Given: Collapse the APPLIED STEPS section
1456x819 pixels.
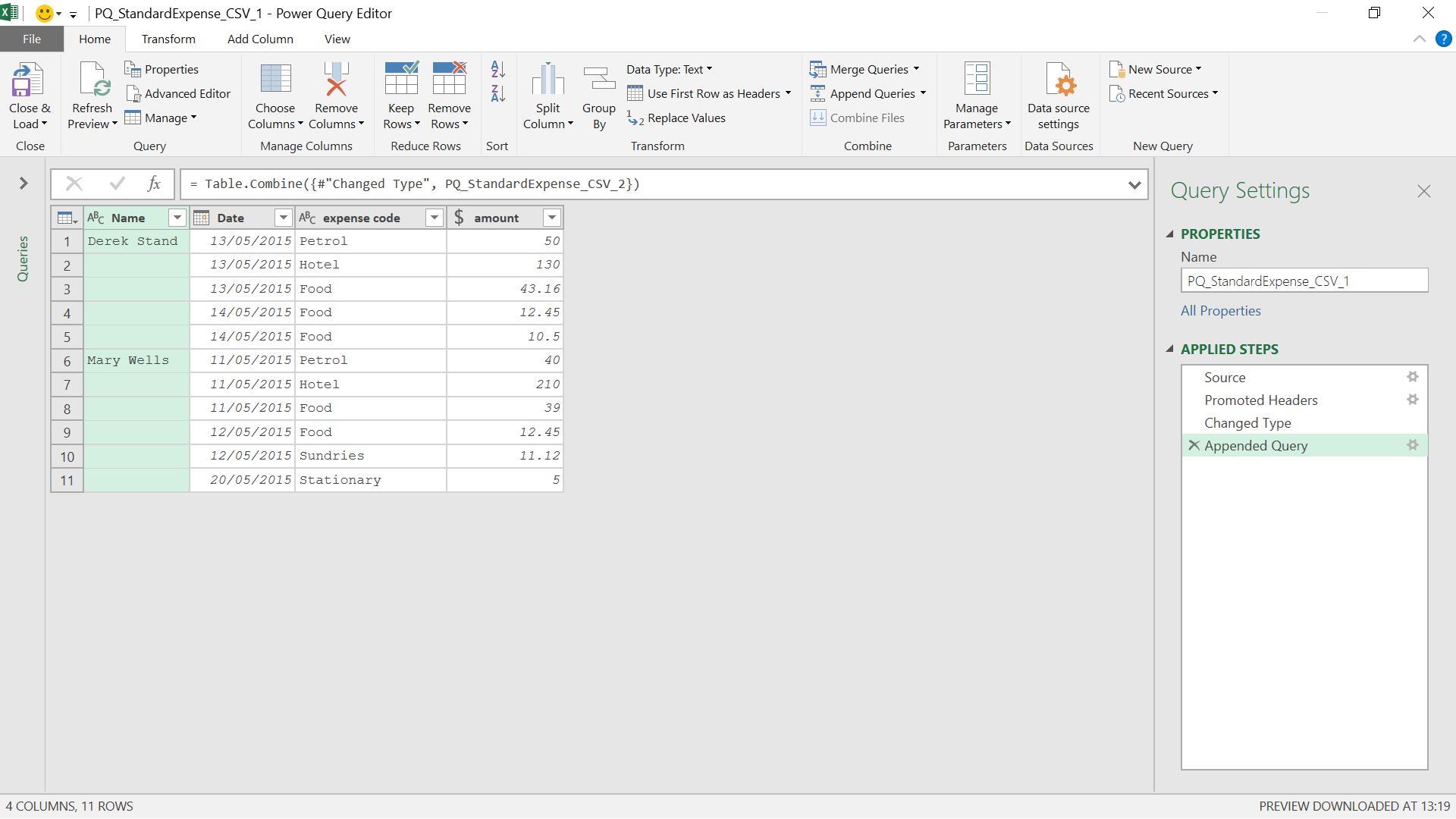Looking at the screenshot, I should coord(1170,350).
